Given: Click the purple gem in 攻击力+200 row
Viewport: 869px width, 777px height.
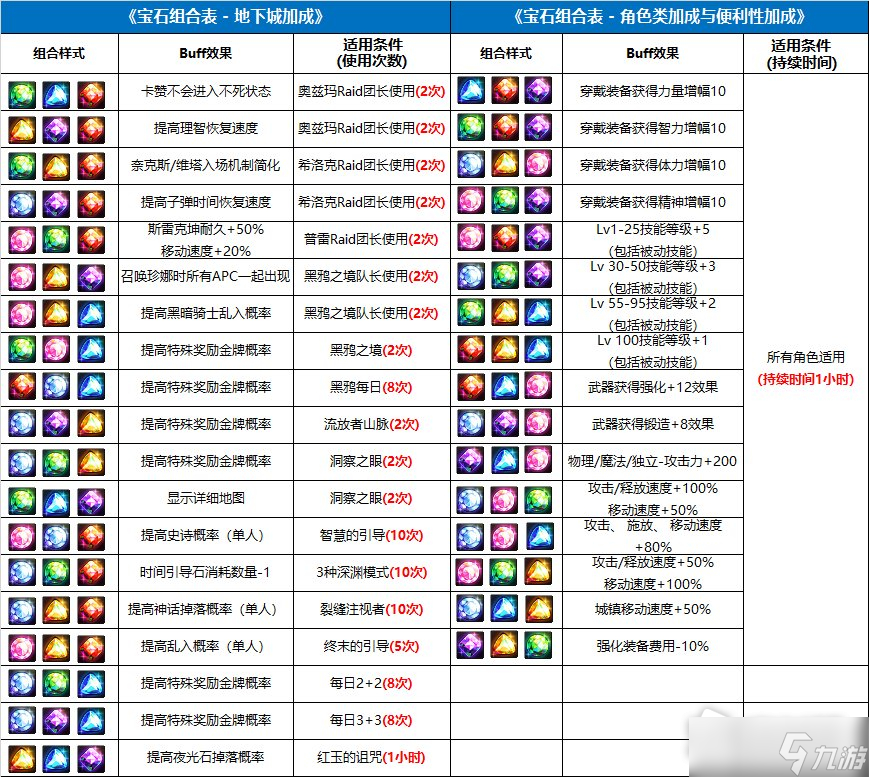Looking at the screenshot, I should (x=471, y=460).
